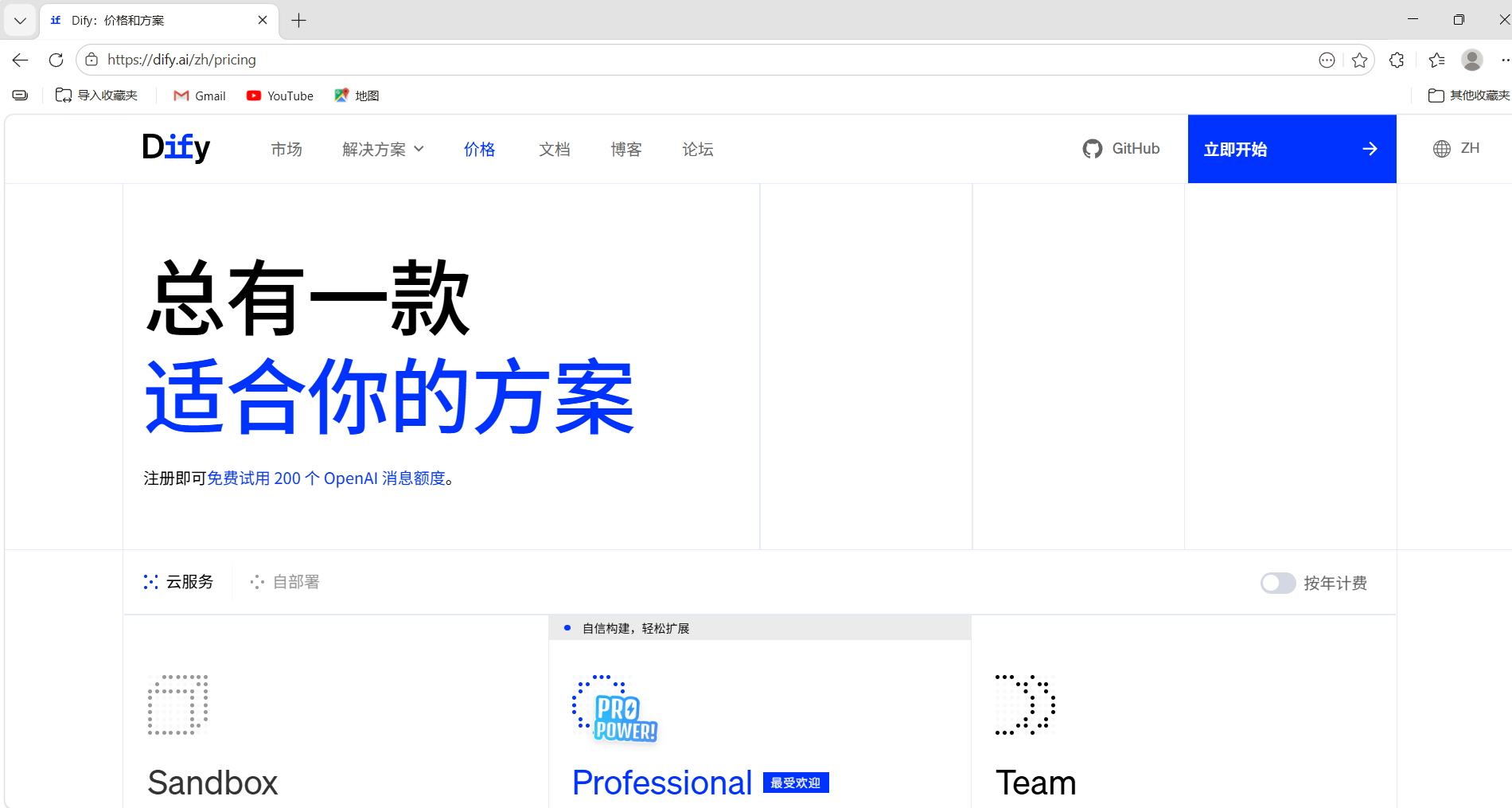Click the ZH language label
The image size is (1512, 808).
pyautogui.click(x=1470, y=149)
